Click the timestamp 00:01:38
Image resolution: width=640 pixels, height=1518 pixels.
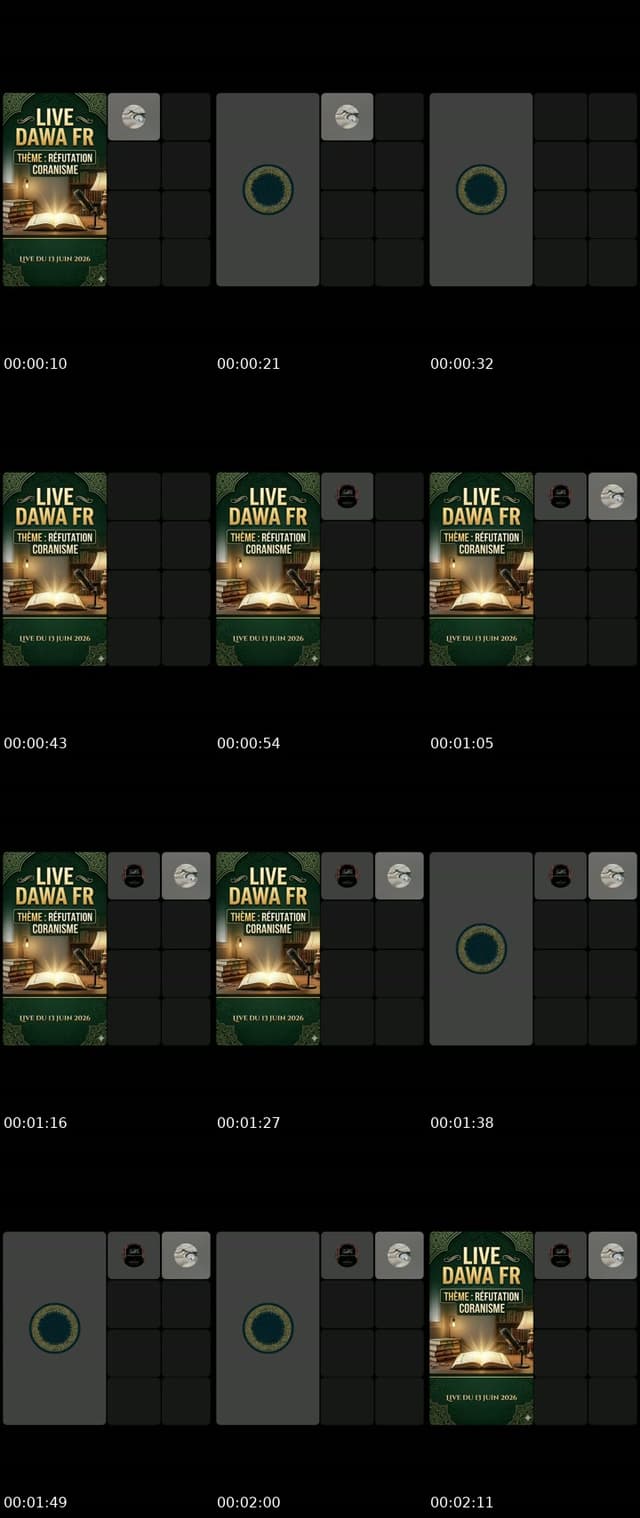(x=462, y=1123)
